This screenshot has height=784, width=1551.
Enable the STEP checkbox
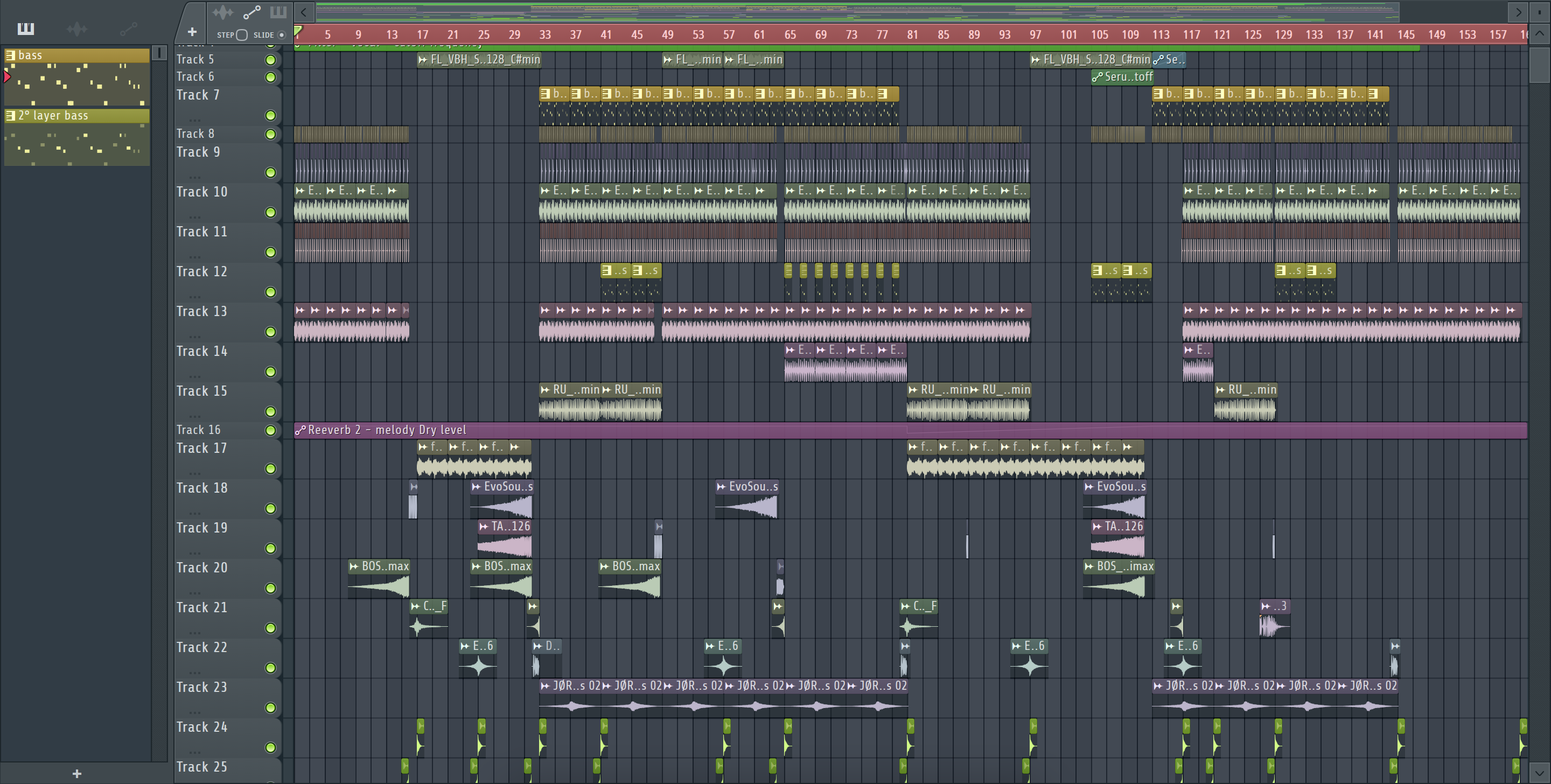(x=242, y=35)
